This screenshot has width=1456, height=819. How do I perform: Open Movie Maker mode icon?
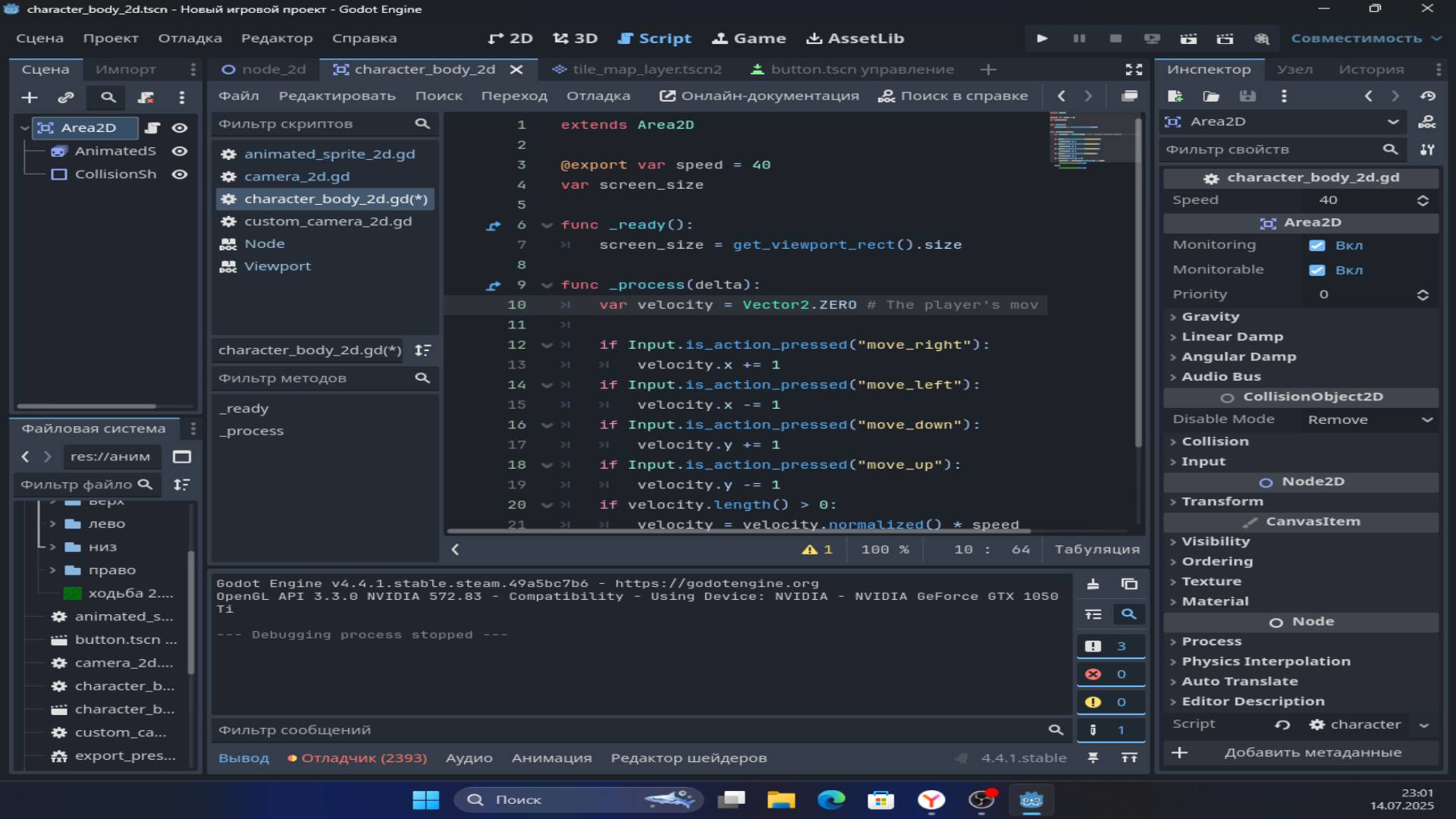pyautogui.click(x=1261, y=38)
